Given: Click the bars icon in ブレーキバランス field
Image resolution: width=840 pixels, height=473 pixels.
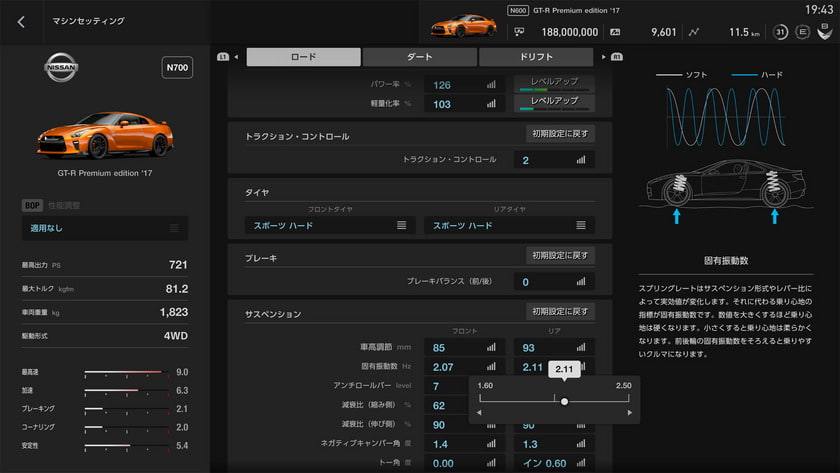Looking at the screenshot, I should 581,282.
